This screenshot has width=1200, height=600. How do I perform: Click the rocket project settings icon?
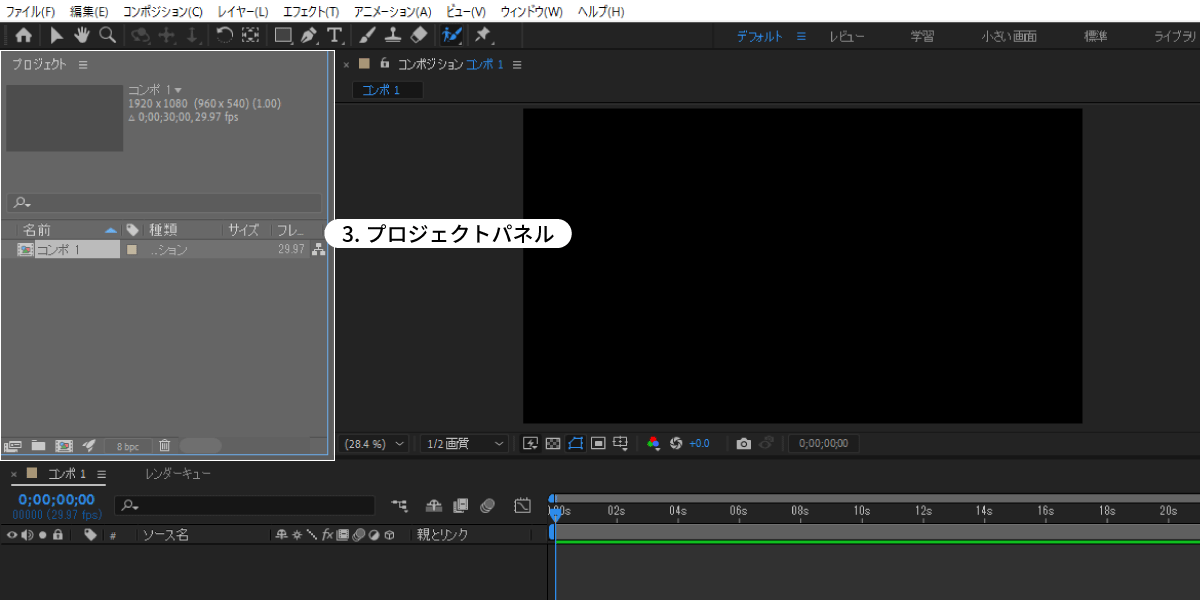(x=89, y=445)
